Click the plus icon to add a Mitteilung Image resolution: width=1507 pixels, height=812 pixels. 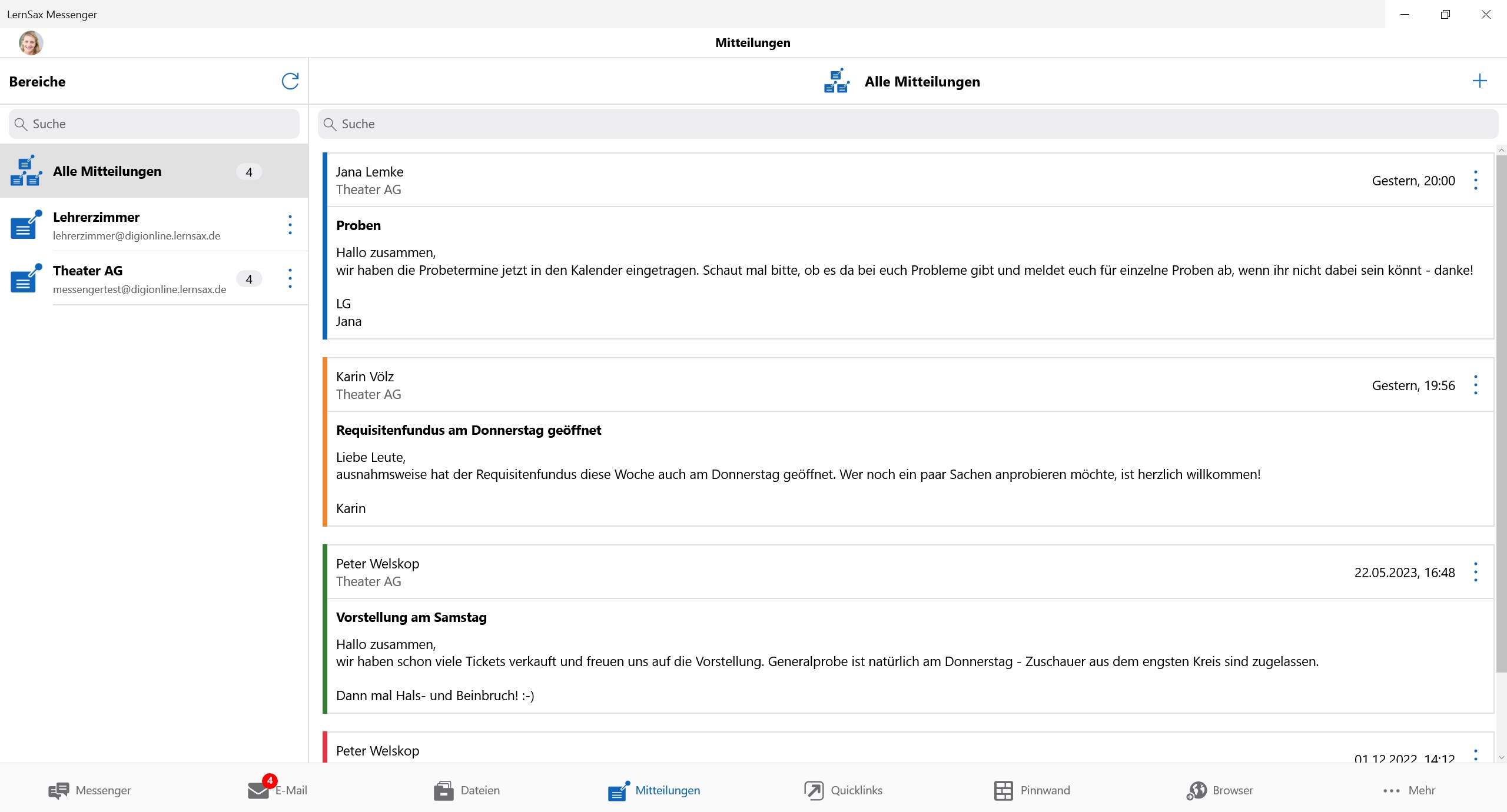coord(1479,81)
